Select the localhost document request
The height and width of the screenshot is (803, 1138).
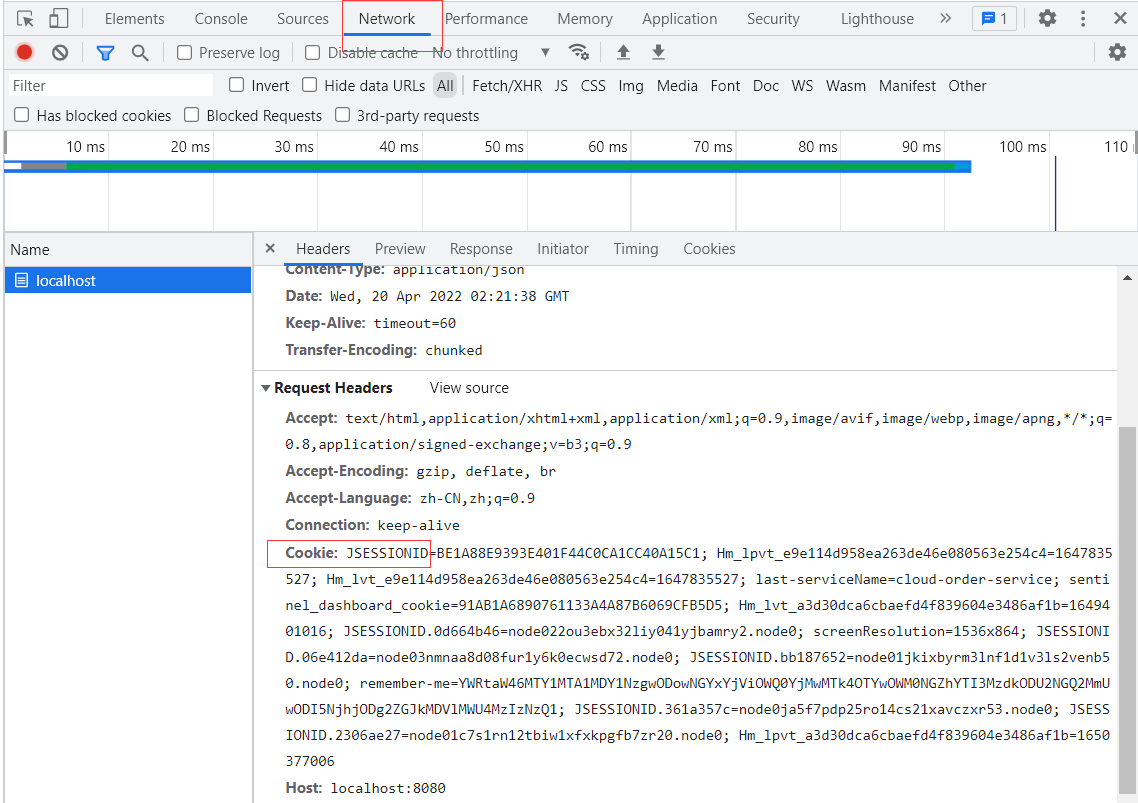pos(128,280)
